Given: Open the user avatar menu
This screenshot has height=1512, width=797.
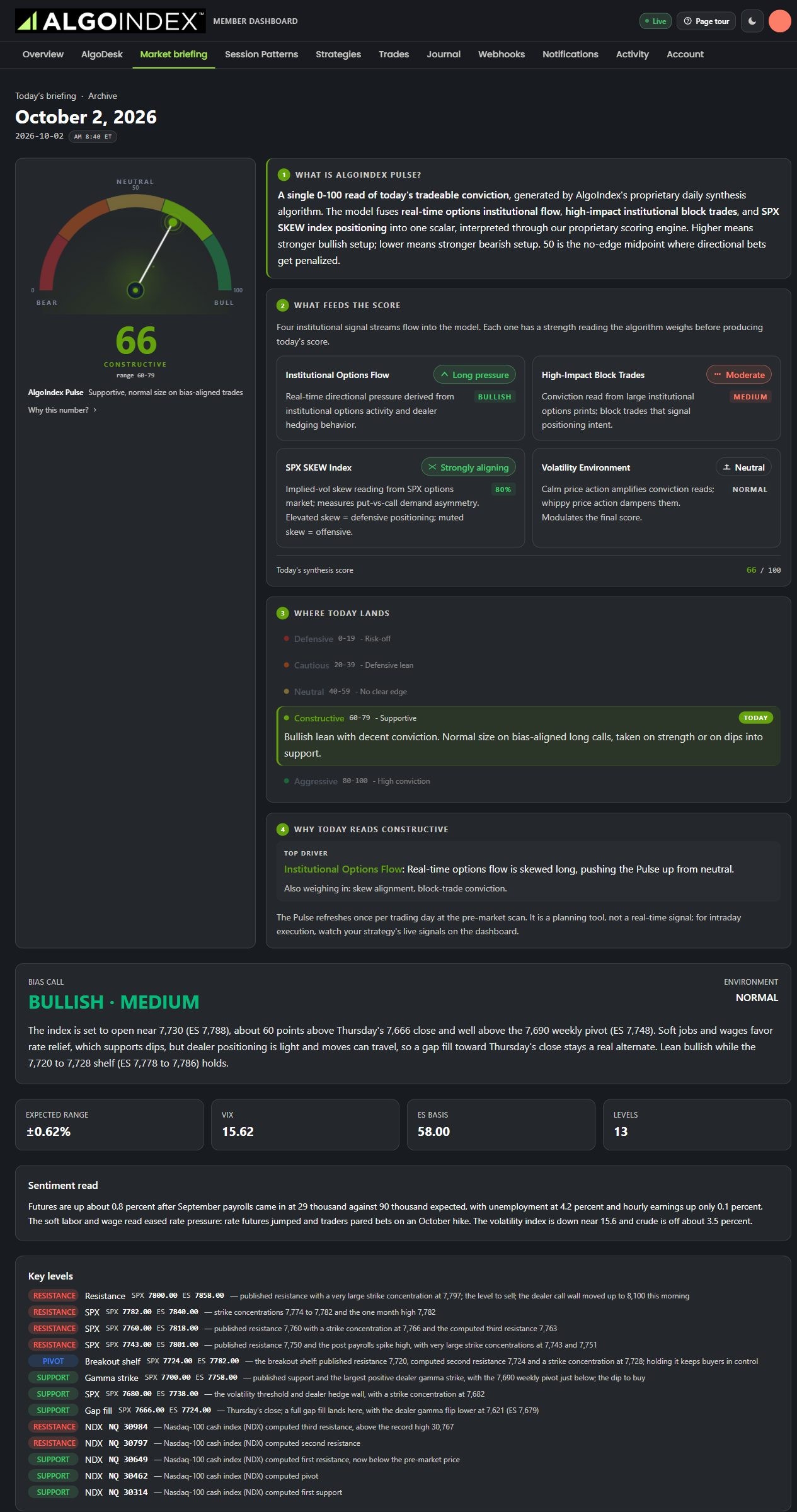Looking at the screenshot, I should click(x=779, y=21).
